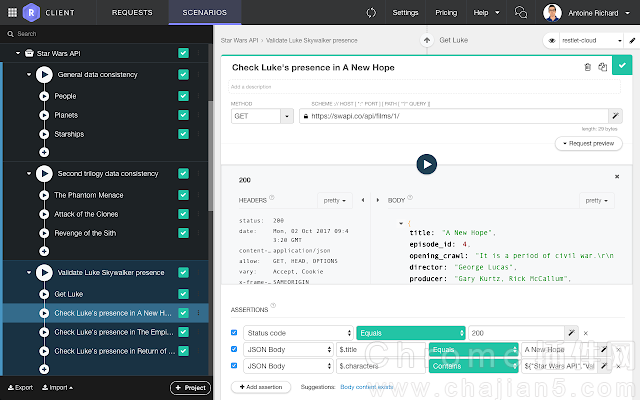The image size is (640, 400).
Task: Run Validate Luke Skywalker presence scenario
Action: coord(44,273)
